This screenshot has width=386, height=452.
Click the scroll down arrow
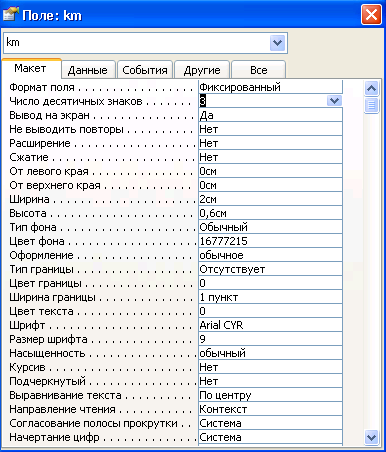(371, 437)
